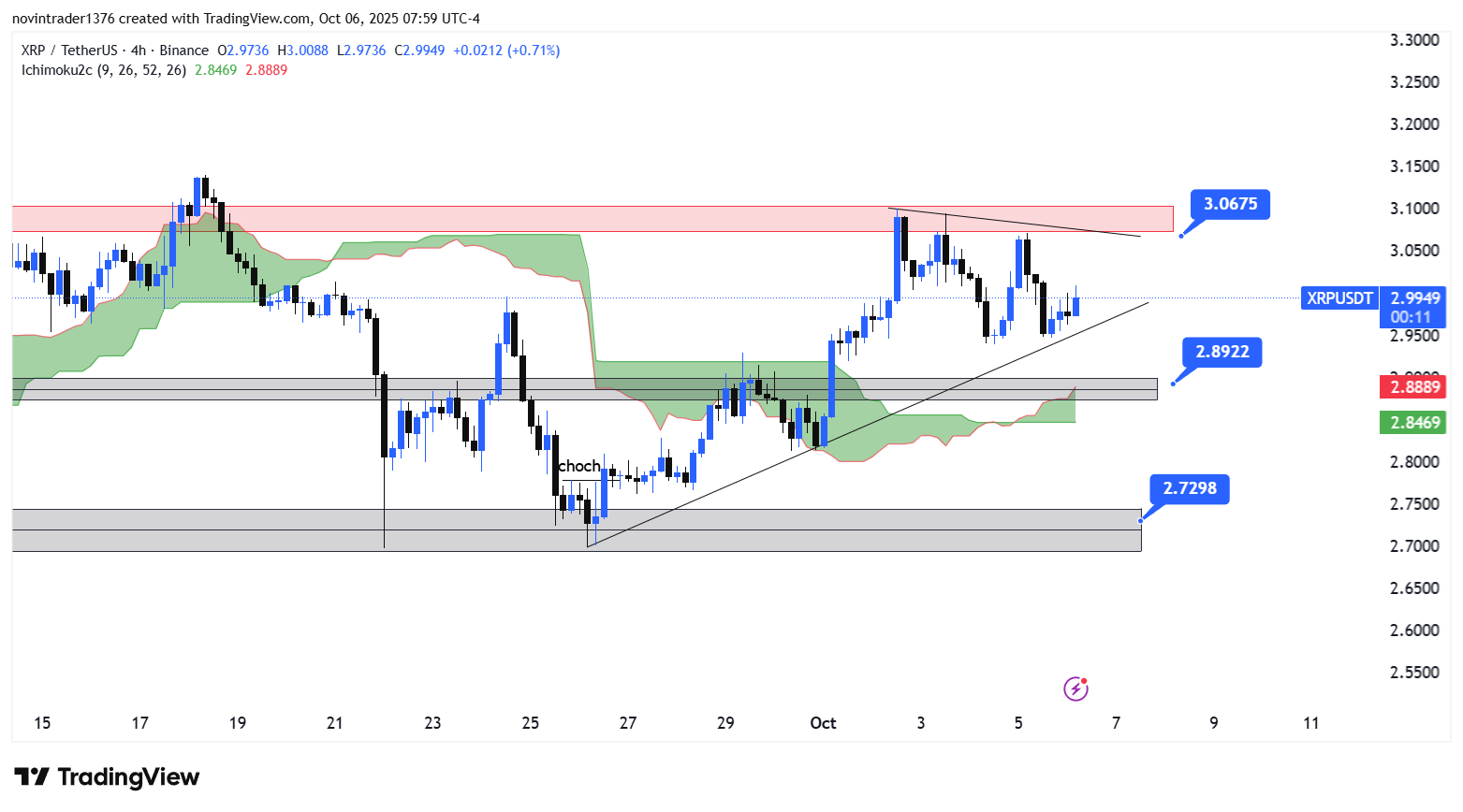Click the 4h timeframe in chart title

click(138, 51)
